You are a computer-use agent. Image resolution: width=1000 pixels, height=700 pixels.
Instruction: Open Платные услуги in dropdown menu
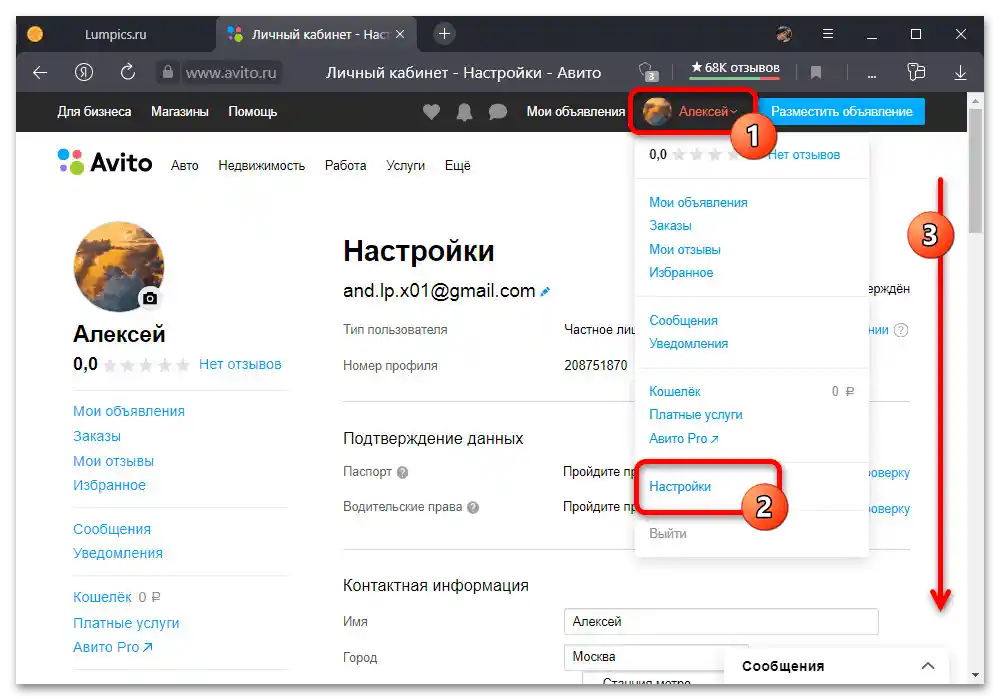click(695, 415)
